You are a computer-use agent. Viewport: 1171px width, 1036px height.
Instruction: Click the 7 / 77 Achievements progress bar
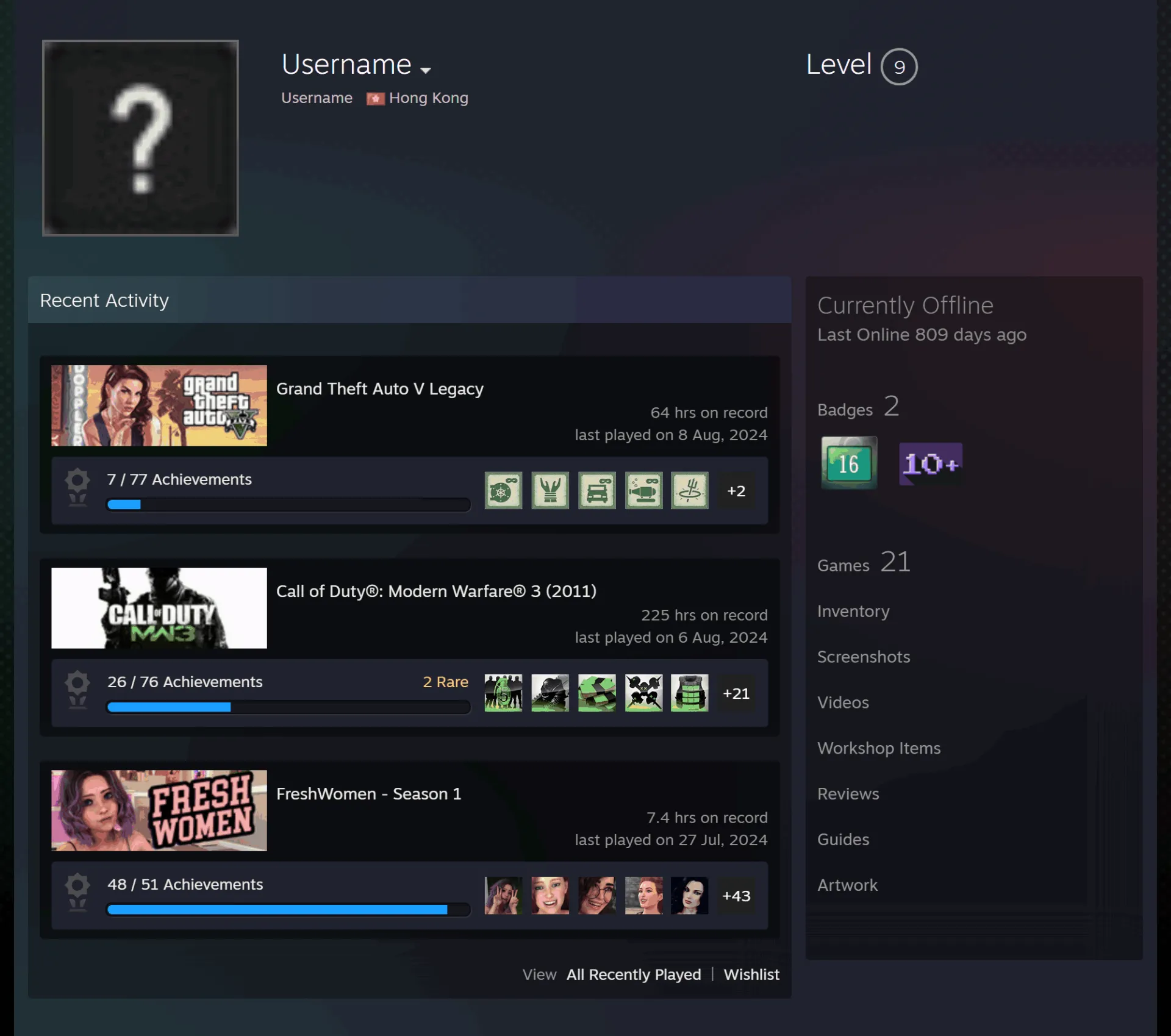coord(288,504)
